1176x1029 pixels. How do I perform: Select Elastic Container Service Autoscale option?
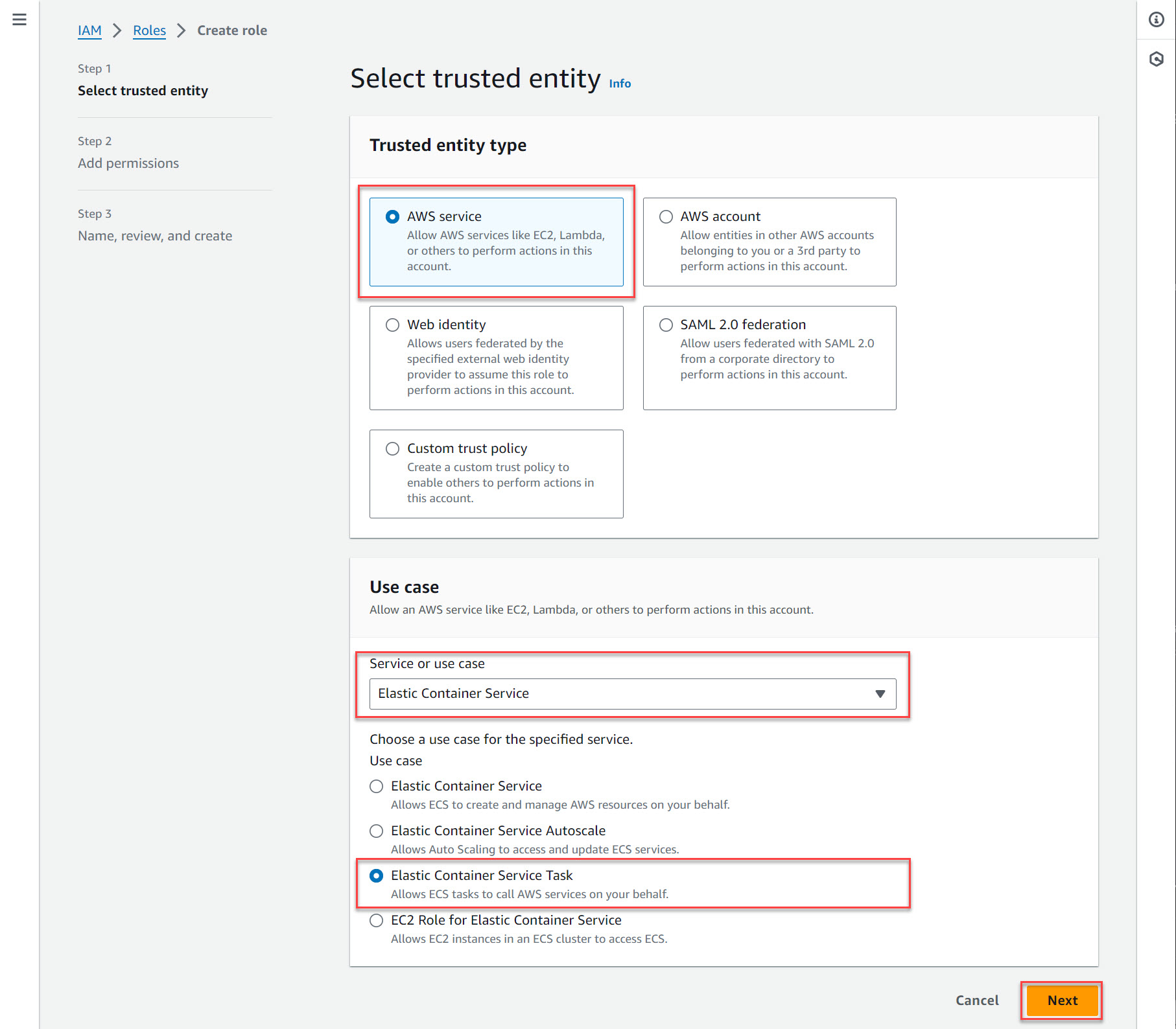click(x=376, y=831)
